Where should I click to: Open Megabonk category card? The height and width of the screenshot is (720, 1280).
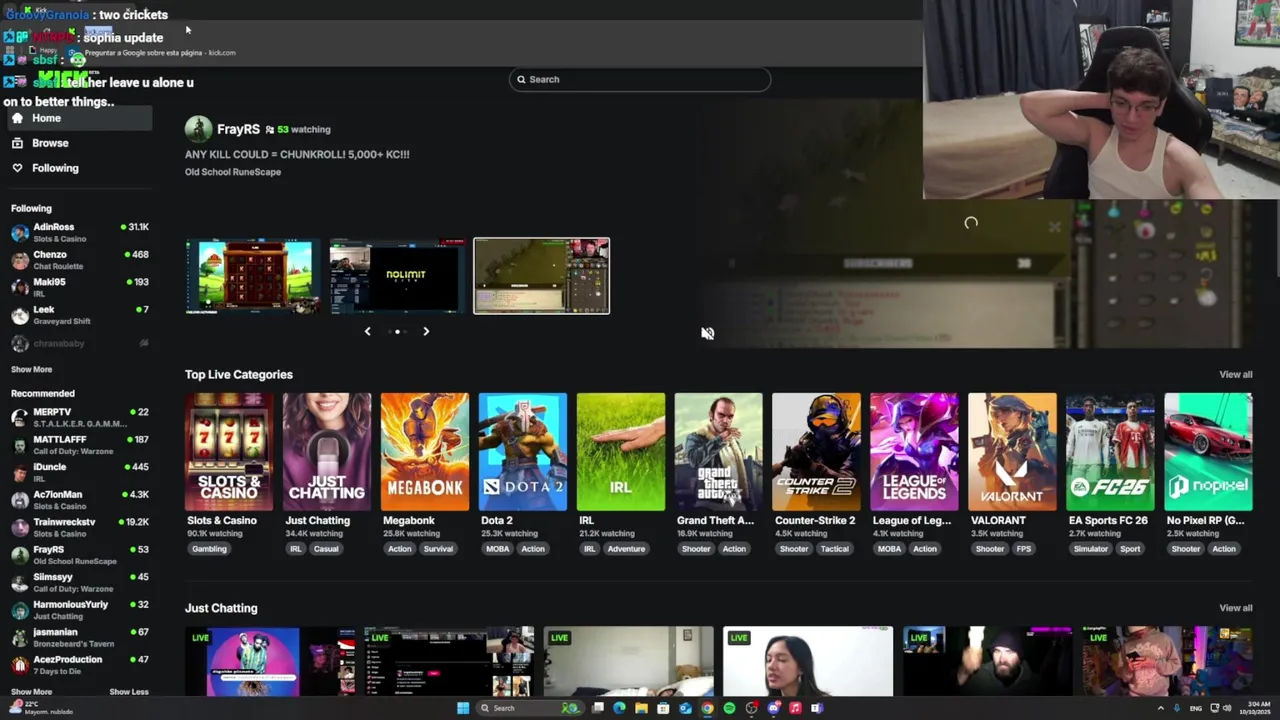tap(424, 452)
